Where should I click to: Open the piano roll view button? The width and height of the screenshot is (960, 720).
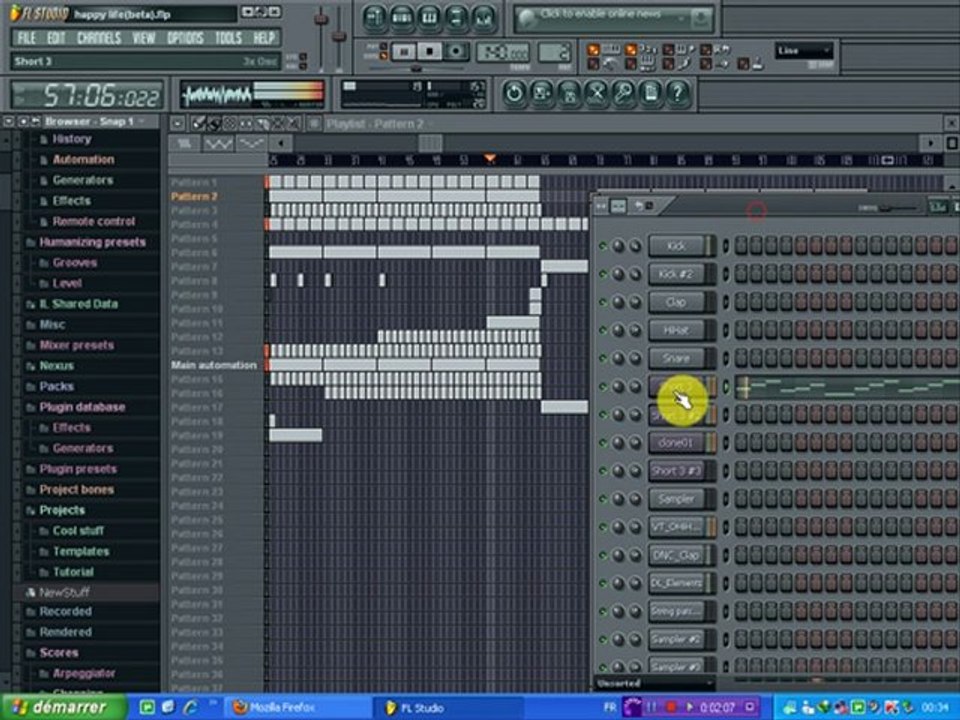(429, 18)
